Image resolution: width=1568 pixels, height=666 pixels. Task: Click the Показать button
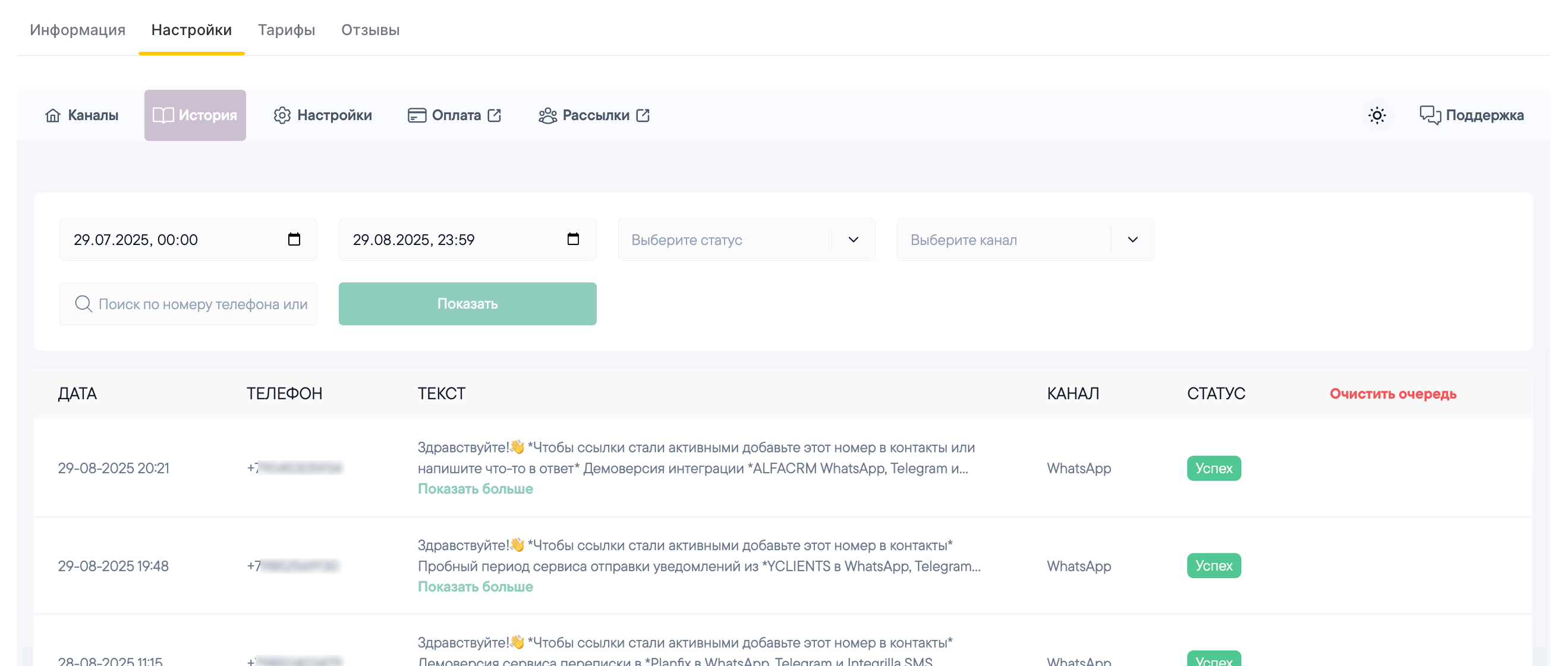467,304
